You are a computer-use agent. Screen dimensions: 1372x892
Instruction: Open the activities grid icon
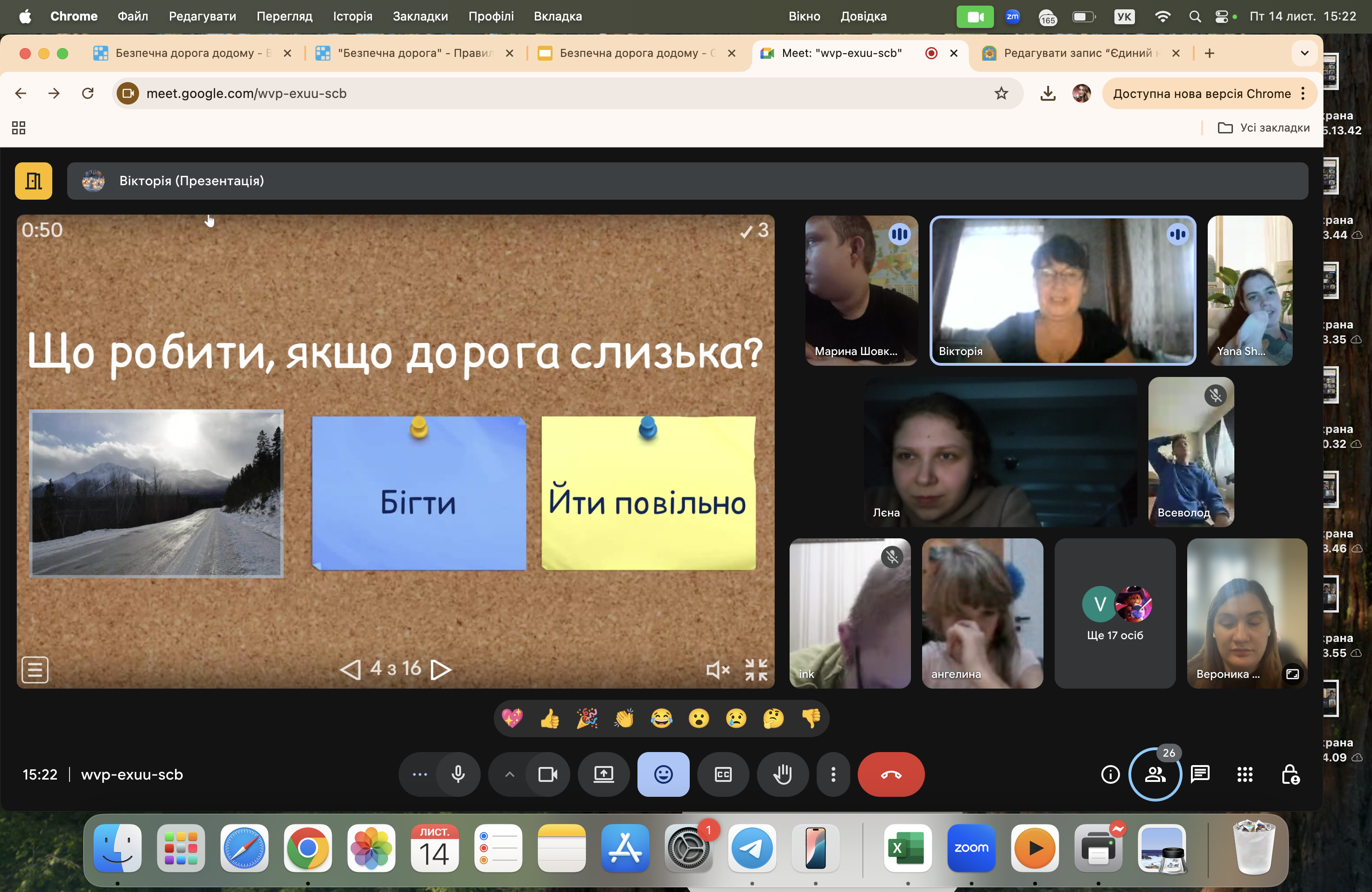point(1245,774)
